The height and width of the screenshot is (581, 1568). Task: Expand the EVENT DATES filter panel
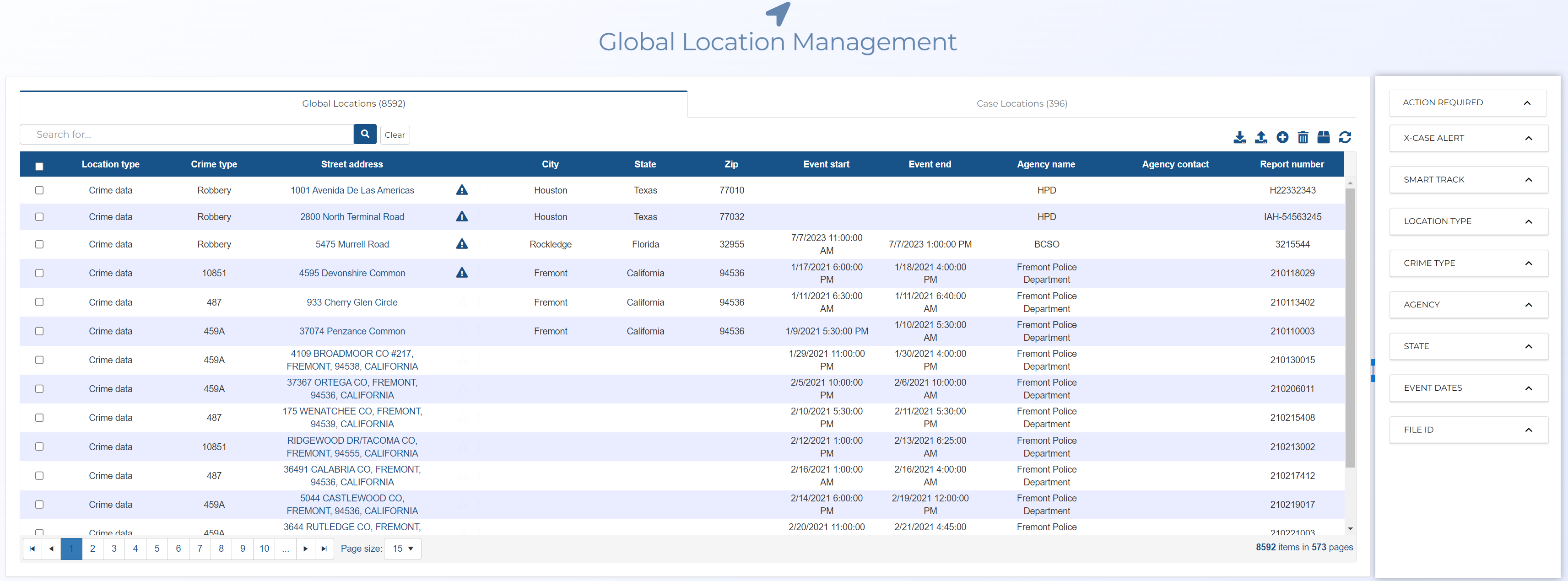[1468, 387]
